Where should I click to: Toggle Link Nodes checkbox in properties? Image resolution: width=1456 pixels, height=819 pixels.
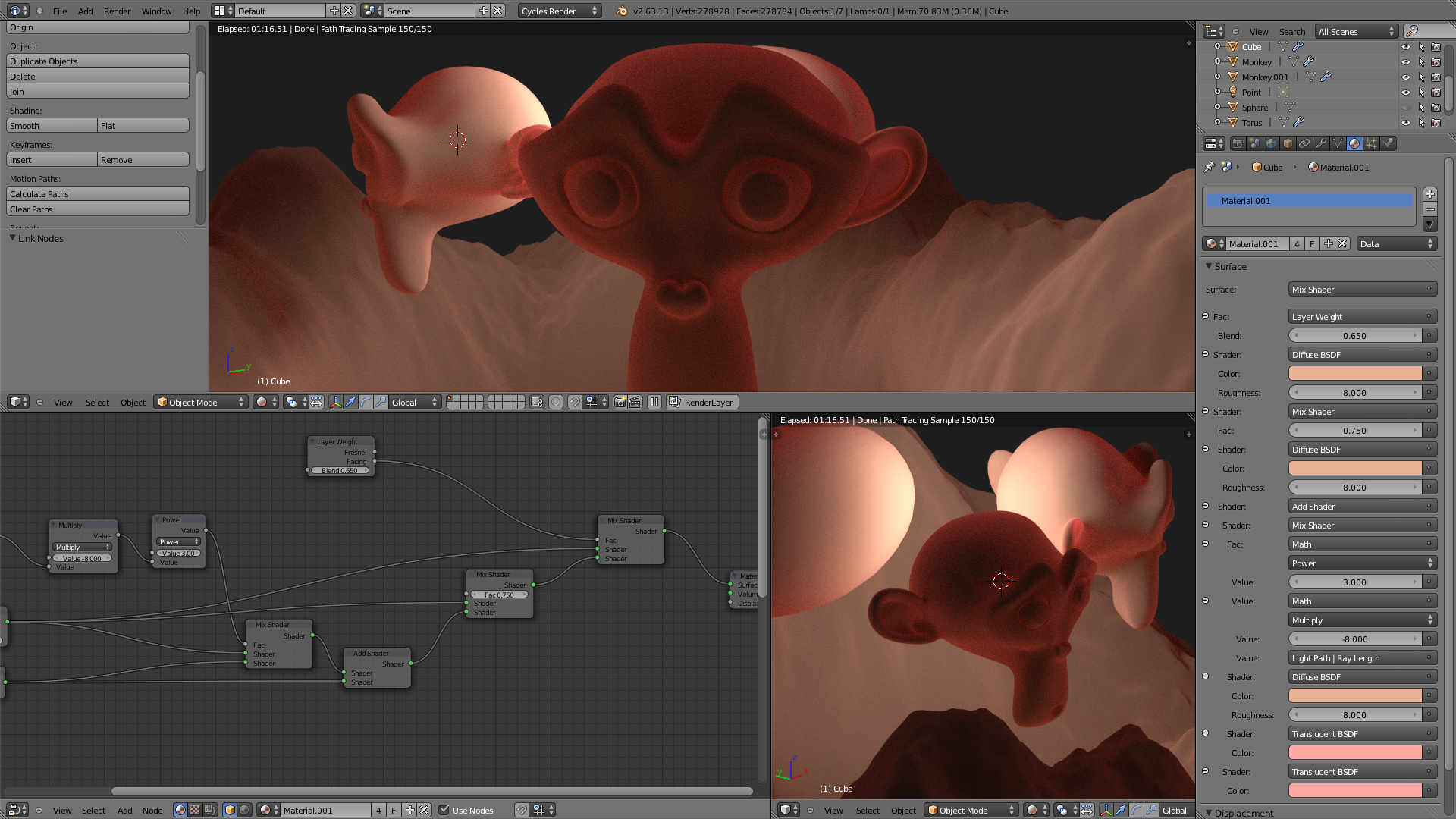coord(12,238)
